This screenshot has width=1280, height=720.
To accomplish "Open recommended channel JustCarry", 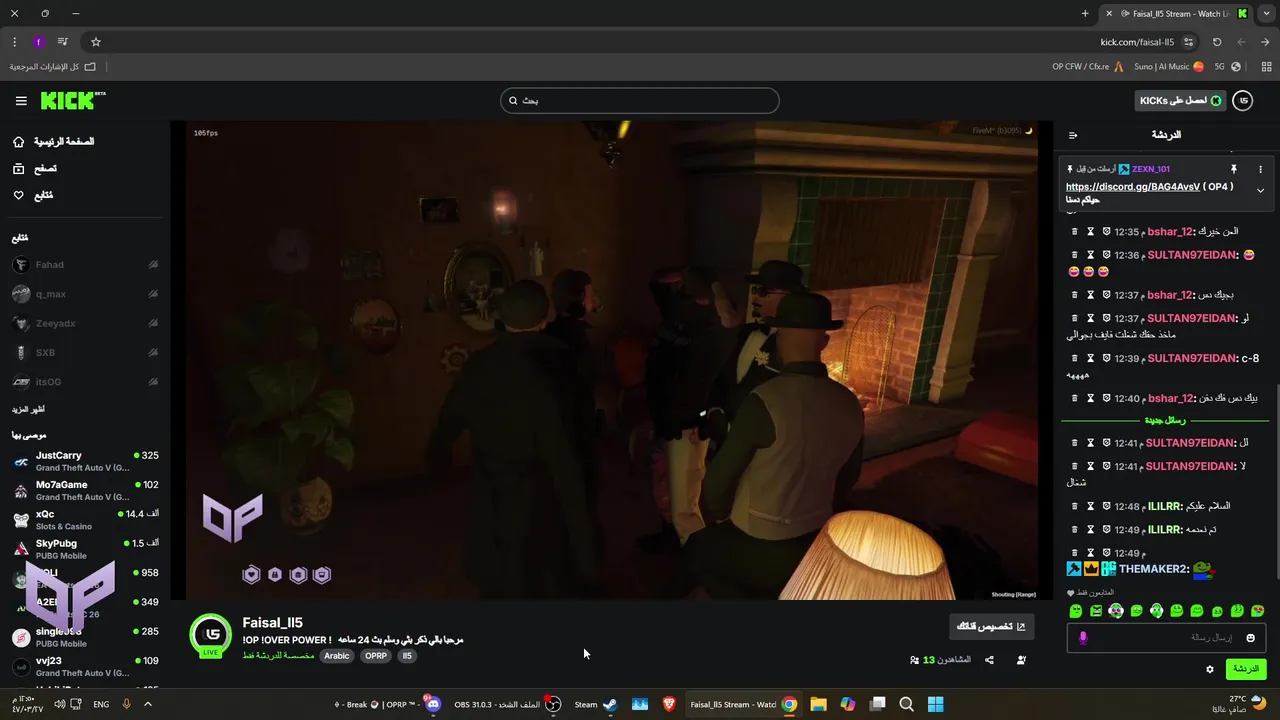I will click(85, 461).
